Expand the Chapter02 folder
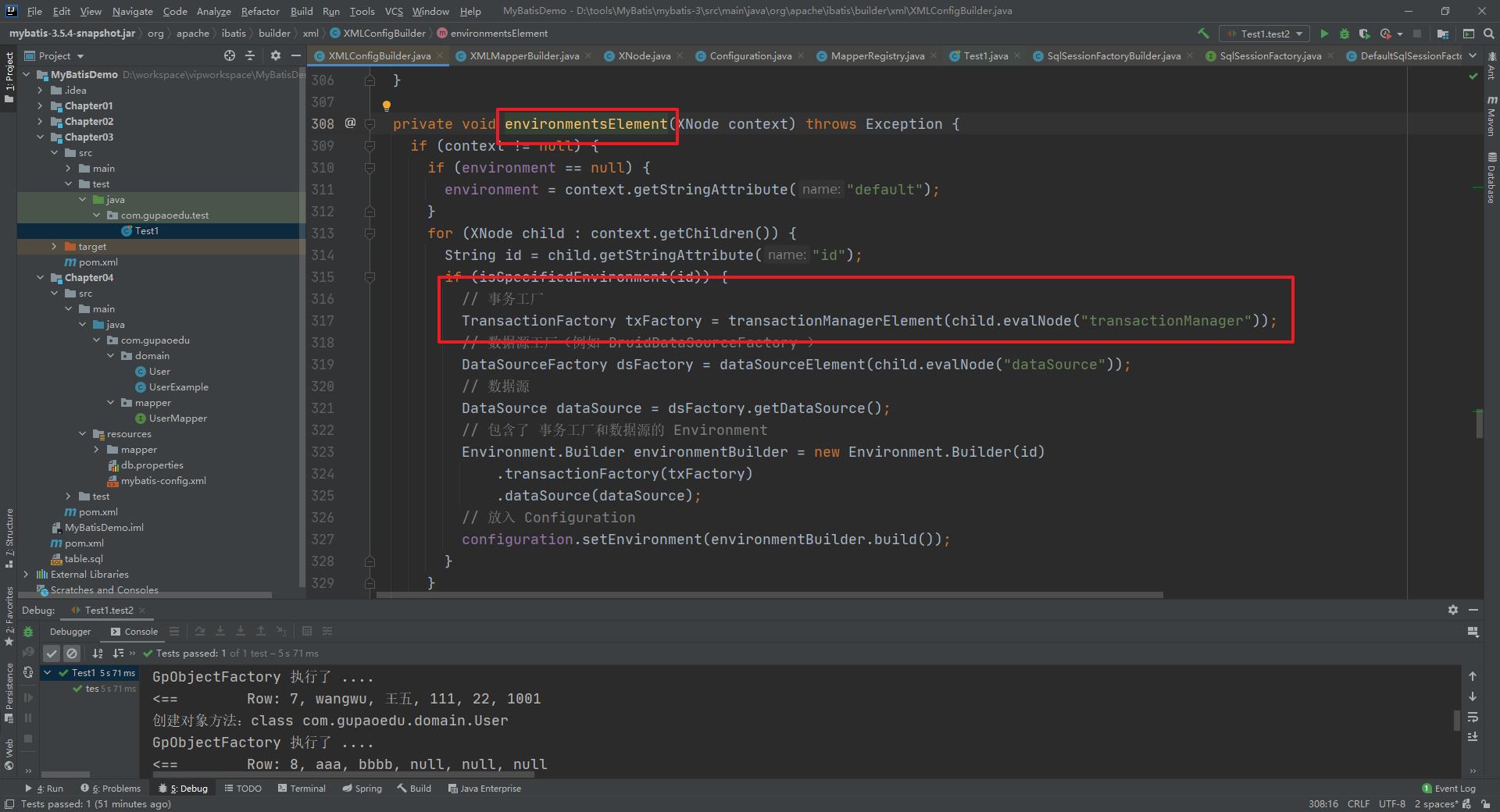The height and width of the screenshot is (812, 1500). coord(40,121)
